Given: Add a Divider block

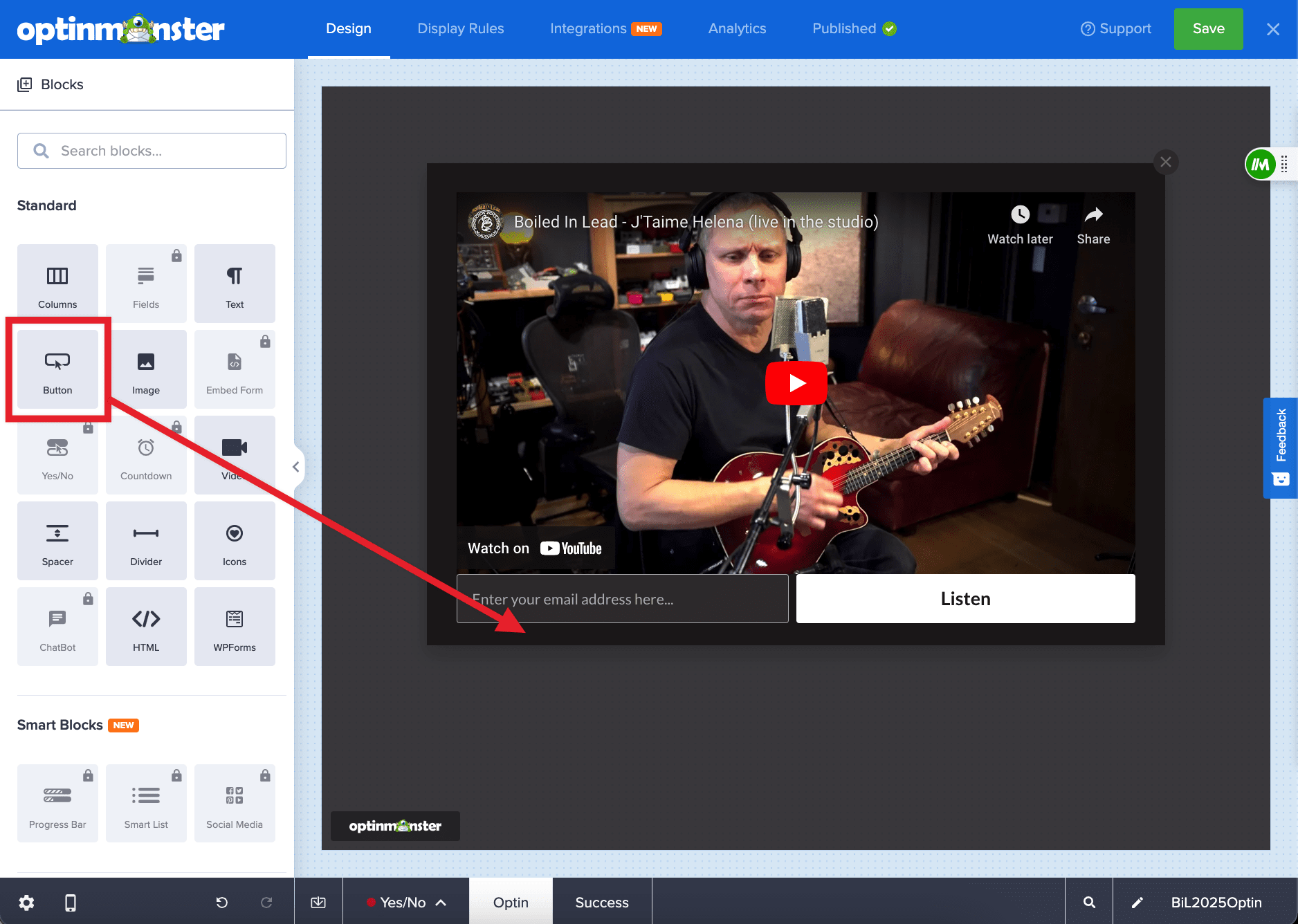Looking at the screenshot, I should (146, 541).
